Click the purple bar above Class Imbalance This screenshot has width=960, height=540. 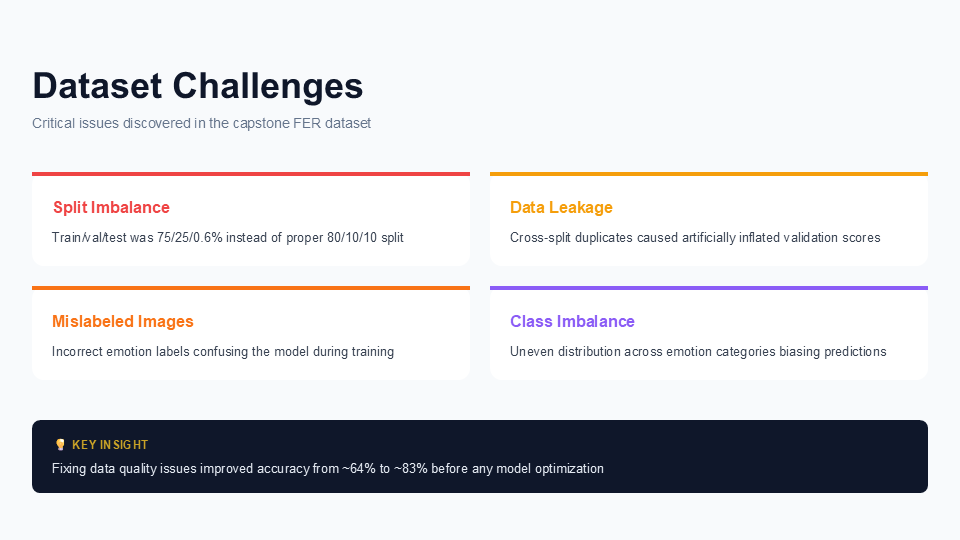click(709, 288)
